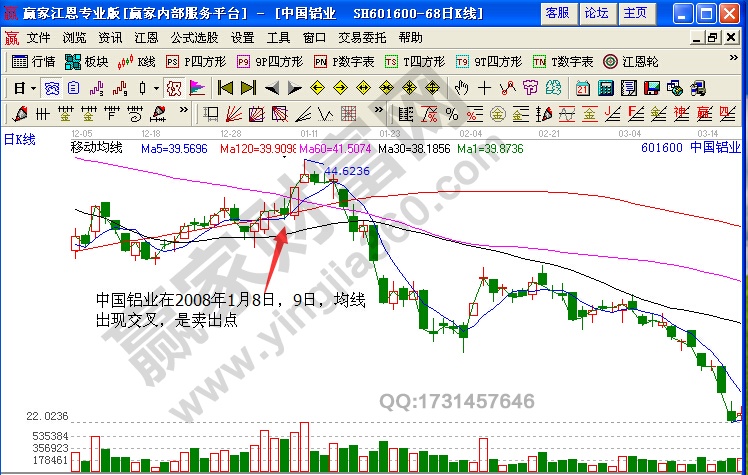This screenshot has width=748, height=475.
Task: Click the crosshair plus cursor icon
Action: tap(485, 87)
